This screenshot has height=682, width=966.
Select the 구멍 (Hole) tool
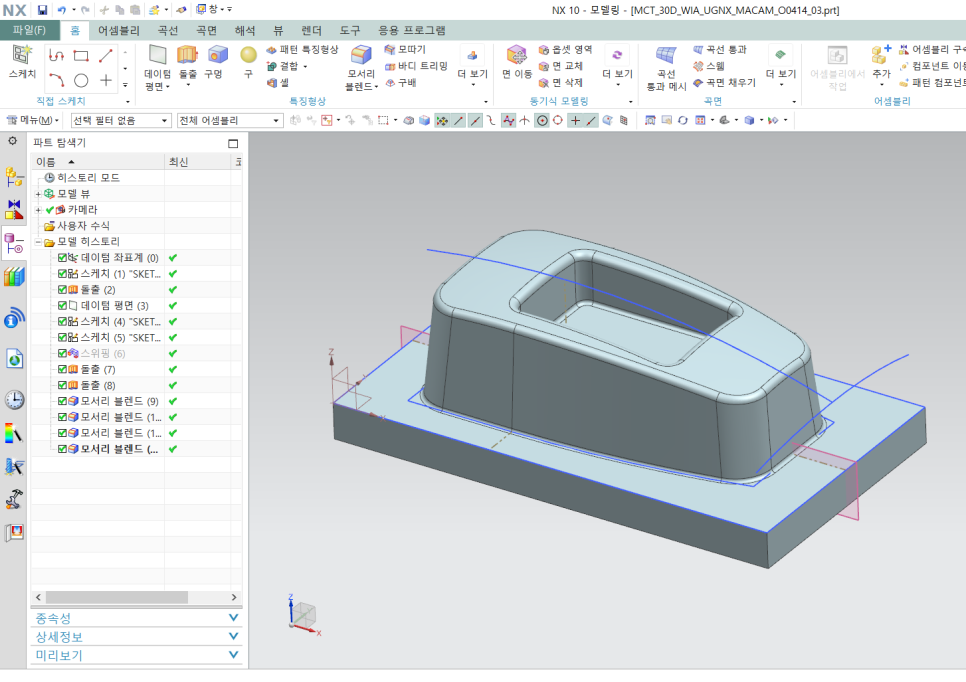[x=217, y=55]
